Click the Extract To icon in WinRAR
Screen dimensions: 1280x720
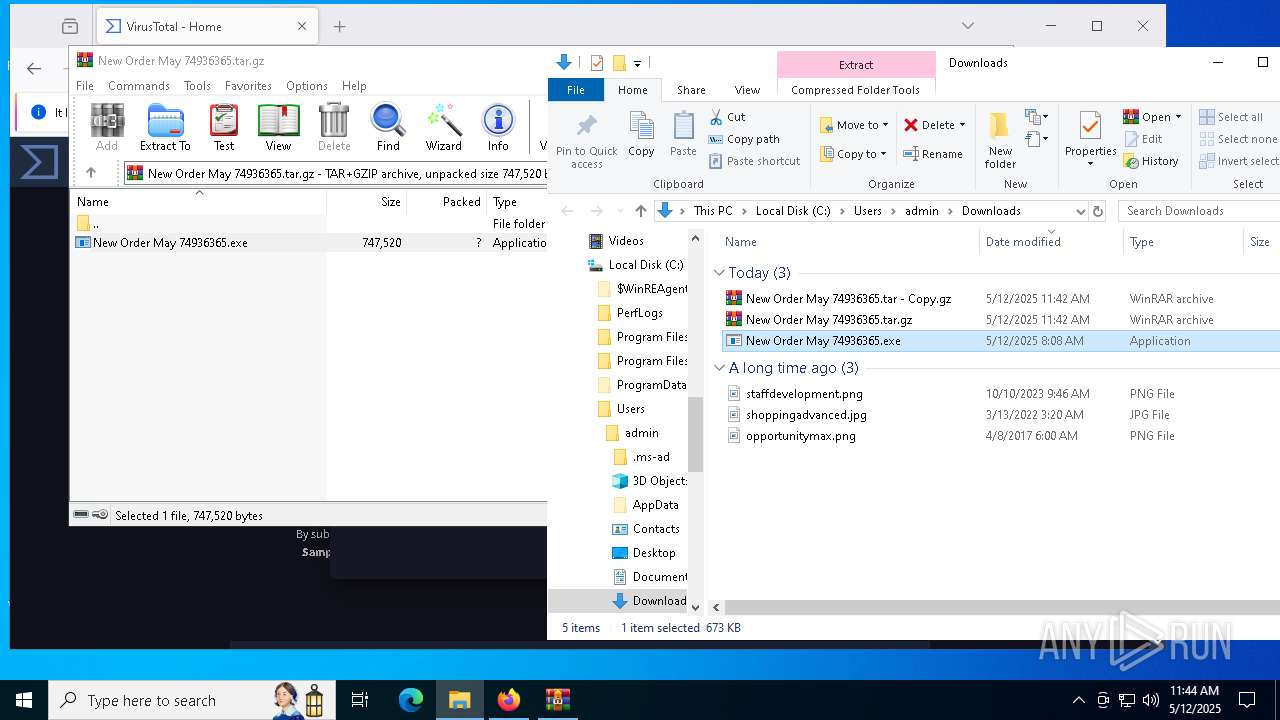[x=165, y=127]
